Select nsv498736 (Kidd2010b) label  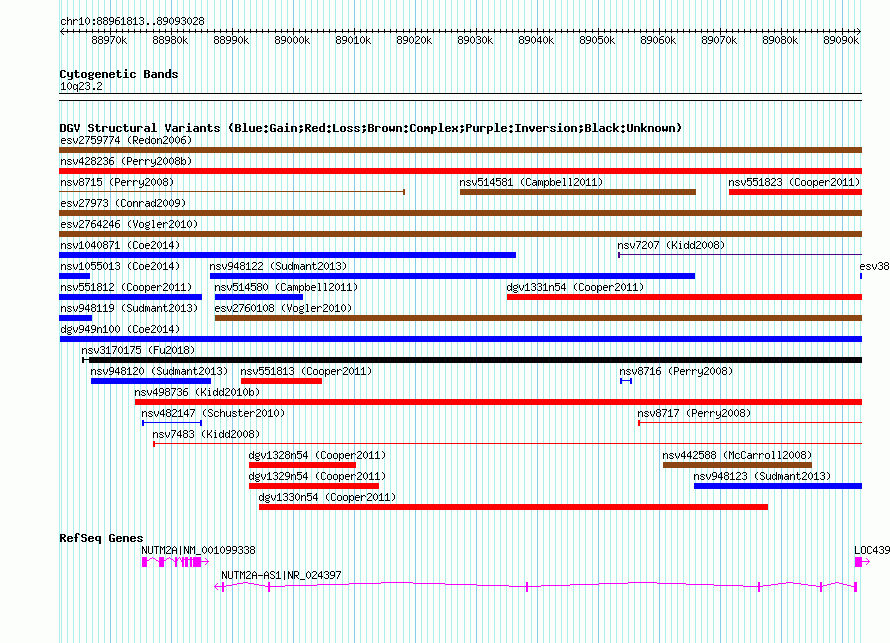pyautogui.click(x=197, y=392)
